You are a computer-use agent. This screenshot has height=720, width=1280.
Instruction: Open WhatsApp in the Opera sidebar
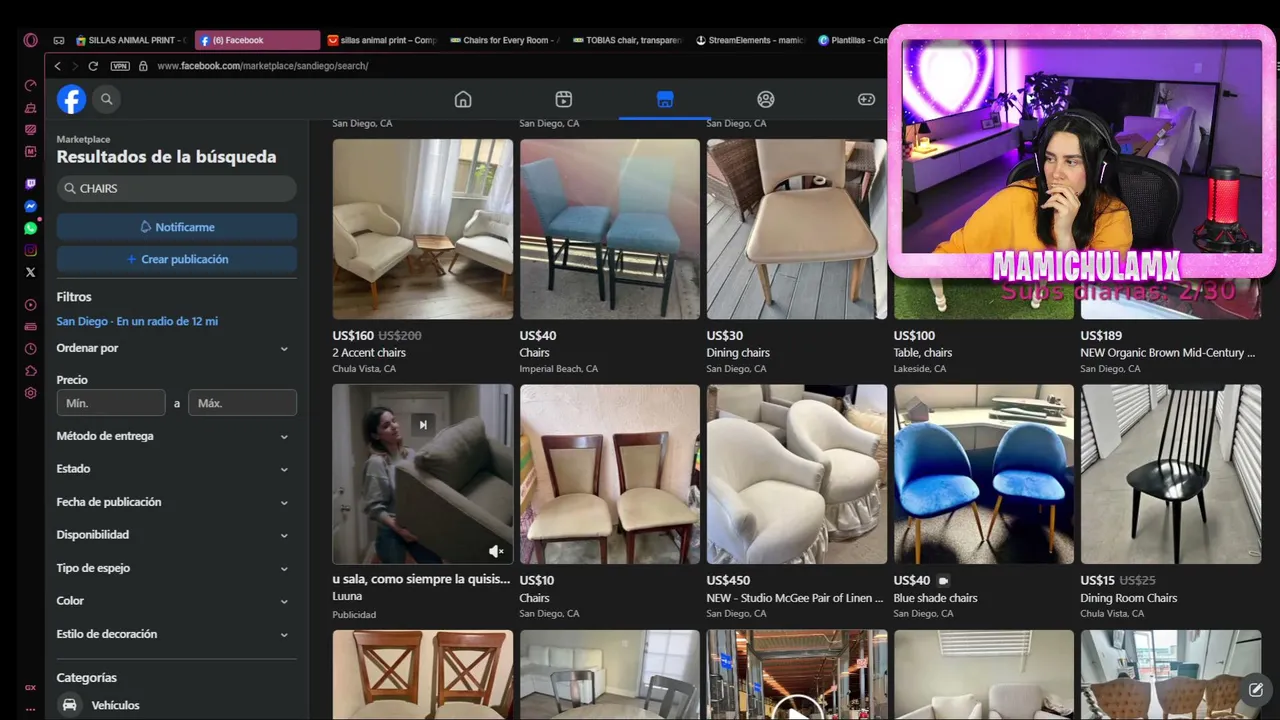[x=31, y=228]
